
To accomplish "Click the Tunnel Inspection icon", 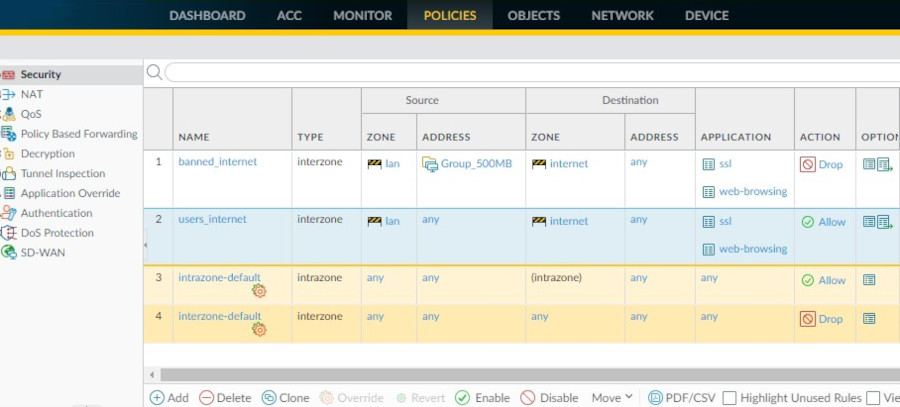I will [8, 173].
